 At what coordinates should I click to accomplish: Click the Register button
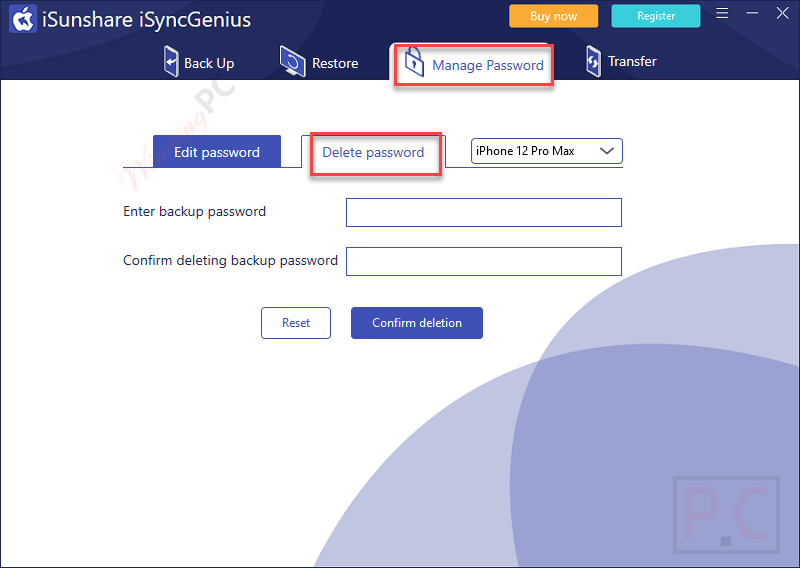pos(656,16)
